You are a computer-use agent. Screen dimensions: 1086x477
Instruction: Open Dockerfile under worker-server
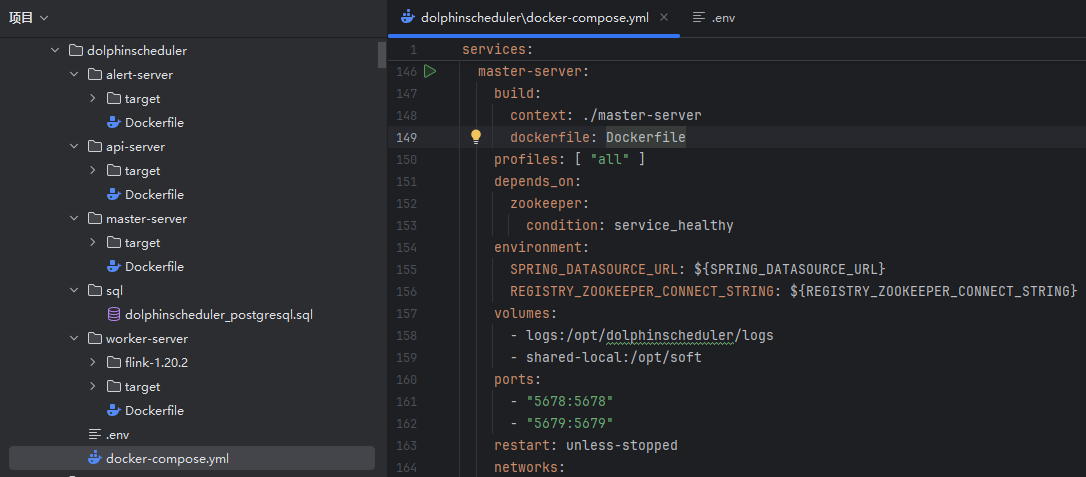(x=154, y=411)
